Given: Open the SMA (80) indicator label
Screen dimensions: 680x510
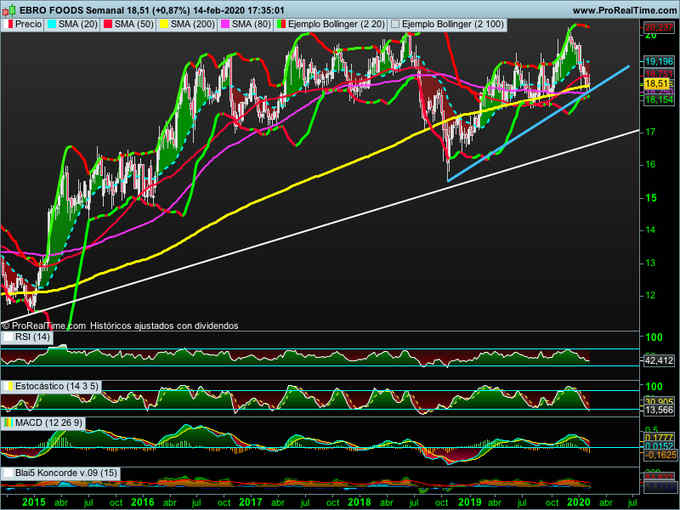Looking at the screenshot, I should click(x=252, y=25).
